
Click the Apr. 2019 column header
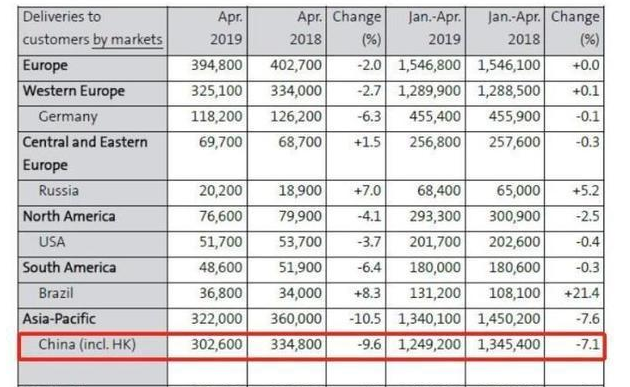226,28
